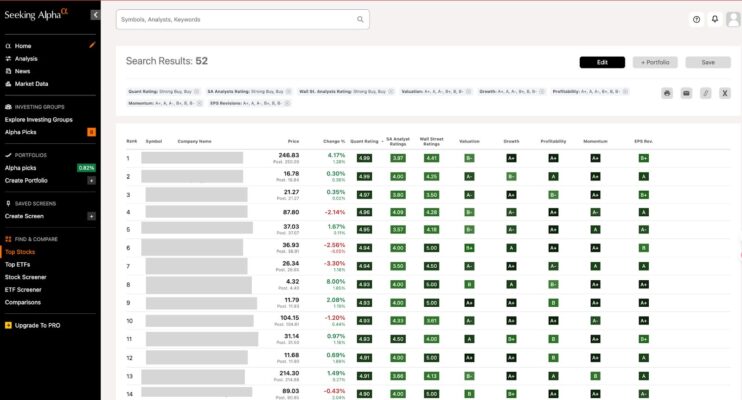742x400 pixels.
Task: Share the results on X
Action: [x=725, y=93]
